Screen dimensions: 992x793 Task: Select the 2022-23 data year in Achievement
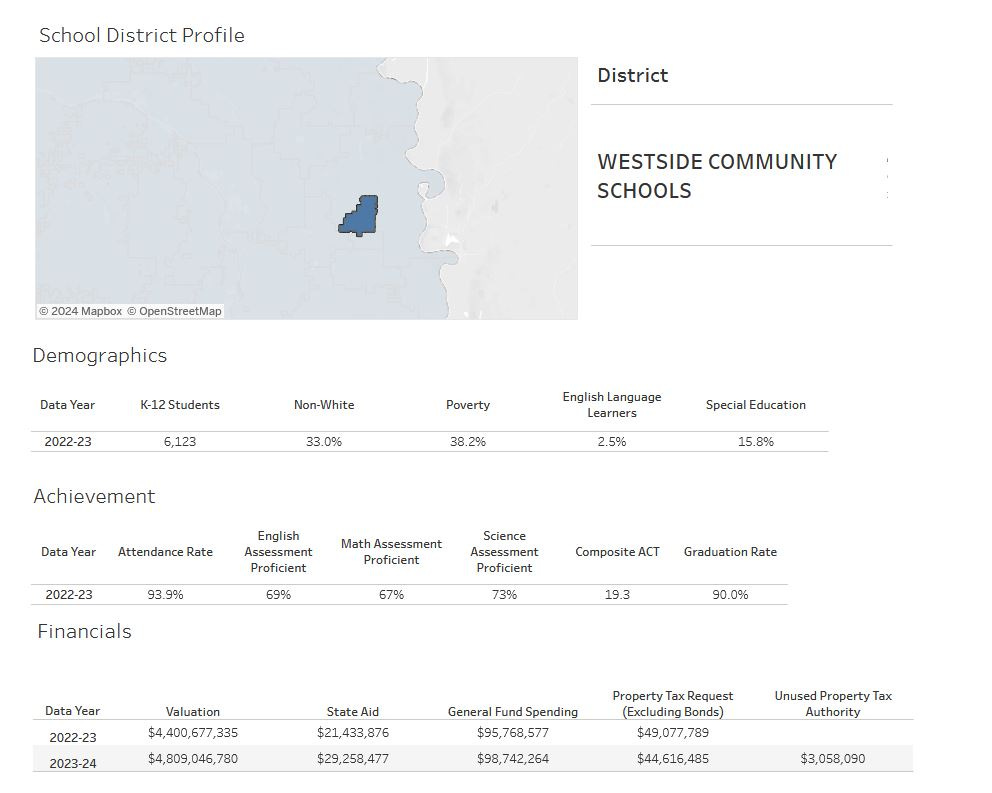click(69, 595)
